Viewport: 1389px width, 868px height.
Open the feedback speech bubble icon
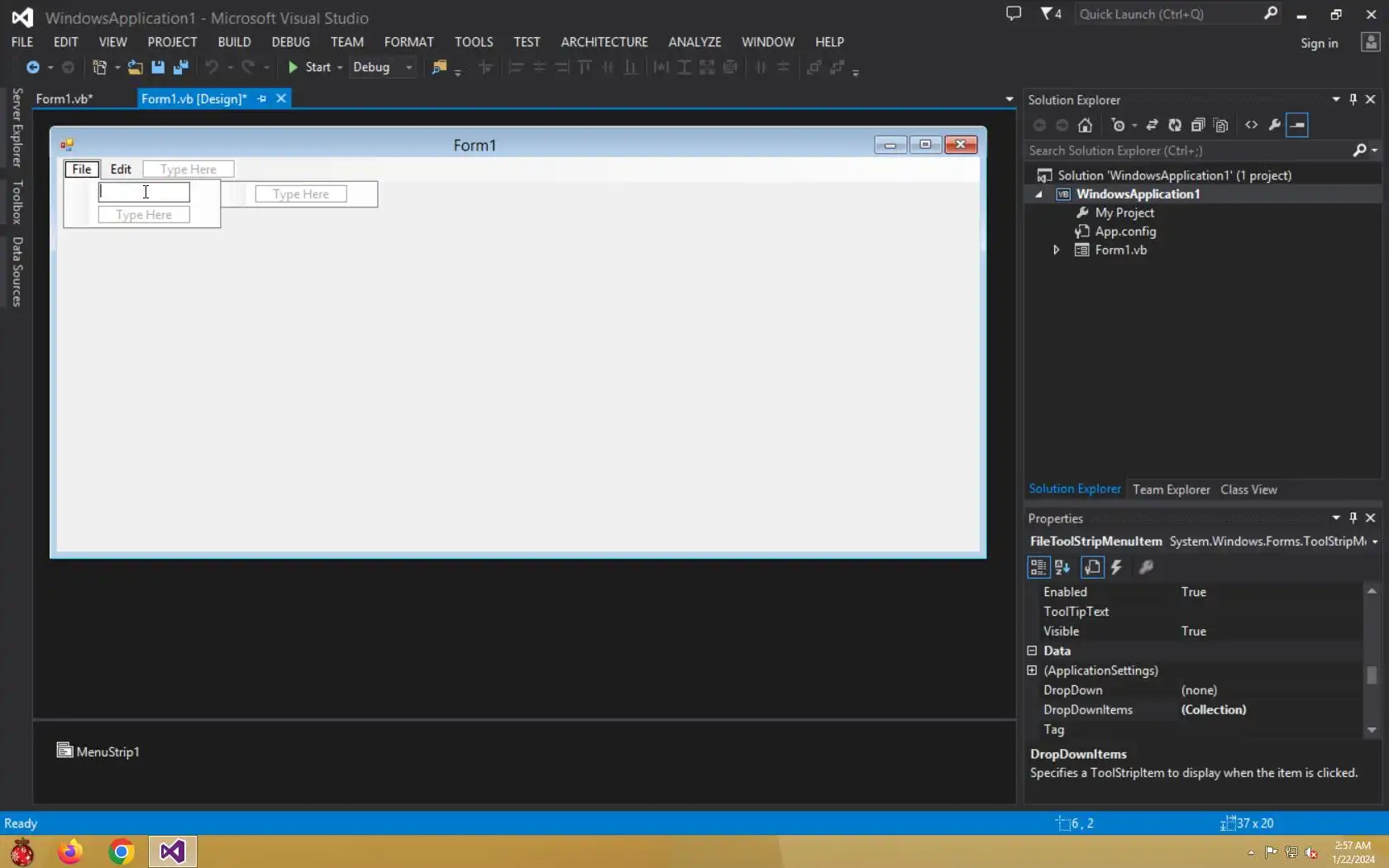pos(1014,14)
